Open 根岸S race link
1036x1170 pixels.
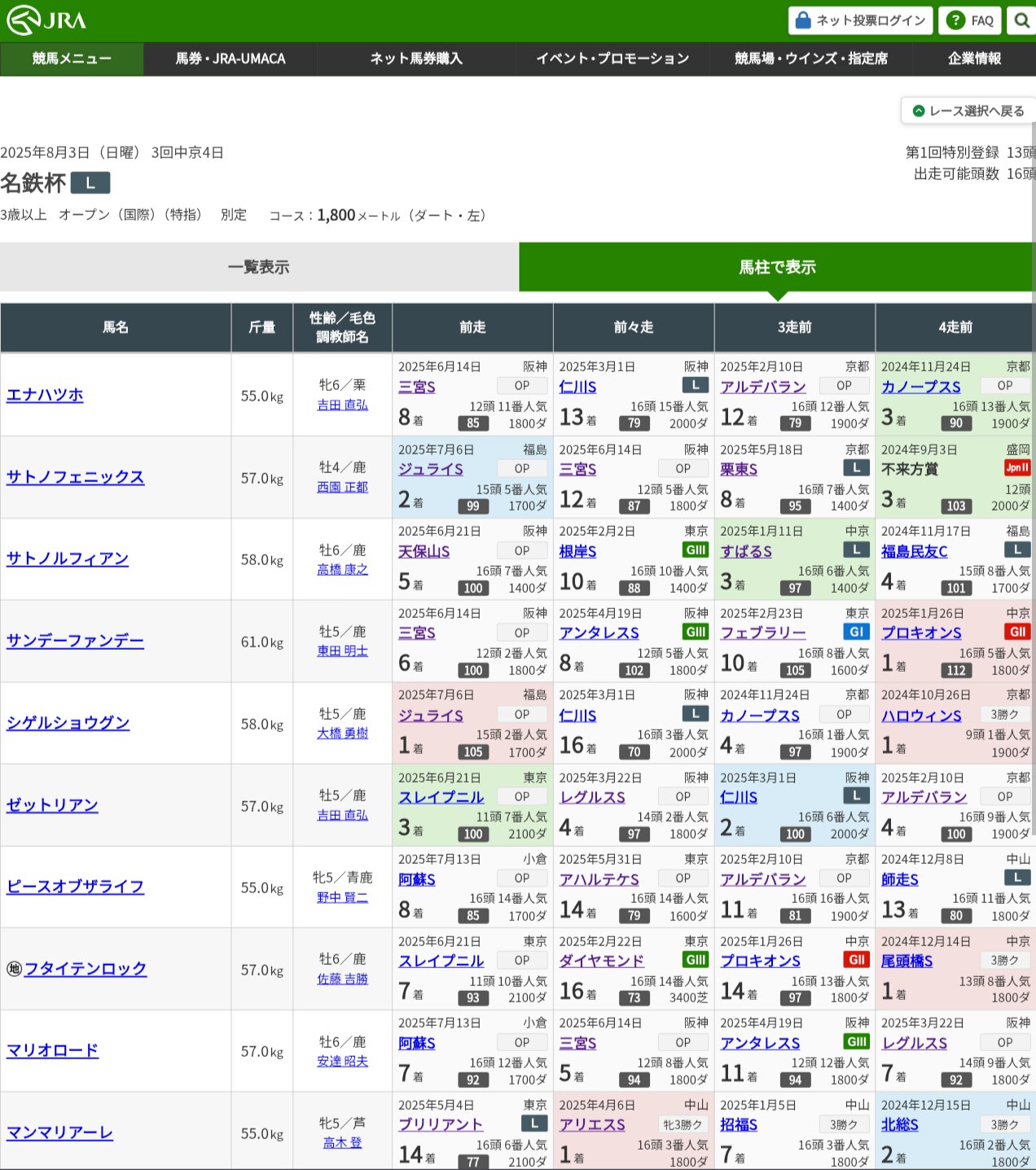[x=577, y=551]
